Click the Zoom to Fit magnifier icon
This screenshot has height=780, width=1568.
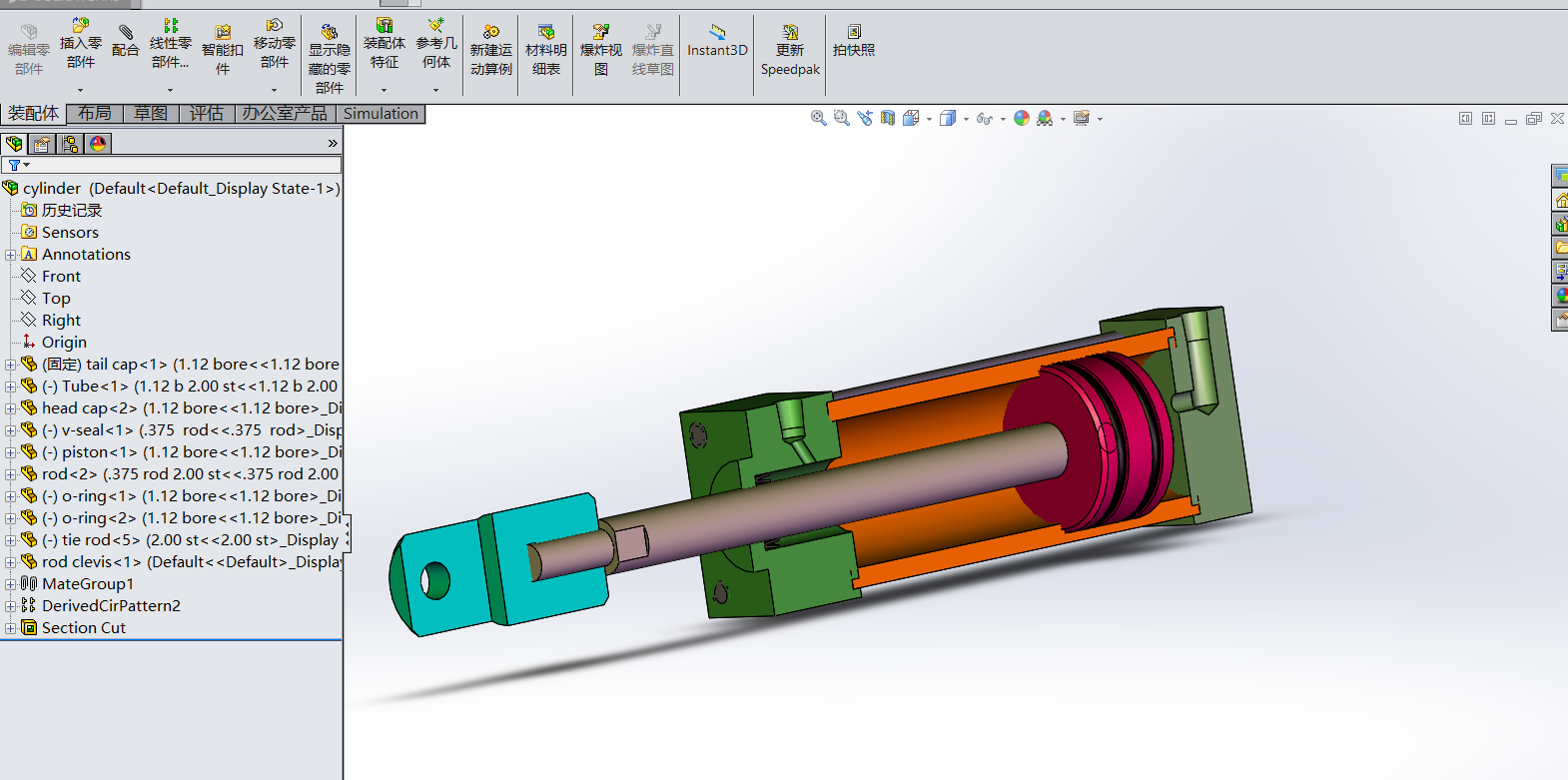pos(818,118)
